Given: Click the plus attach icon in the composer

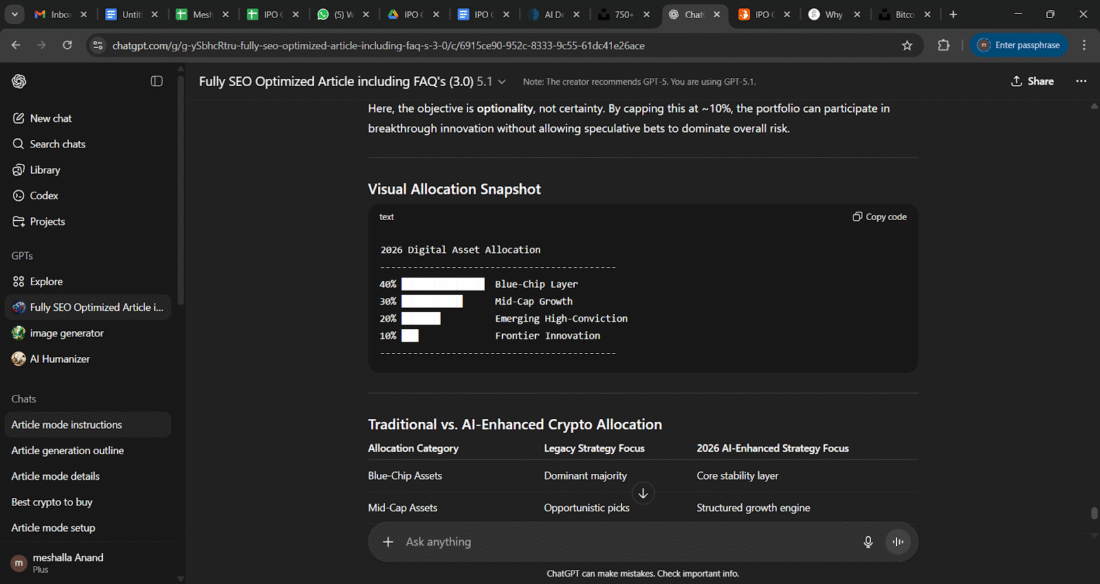Looking at the screenshot, I should tap(388, 542).
